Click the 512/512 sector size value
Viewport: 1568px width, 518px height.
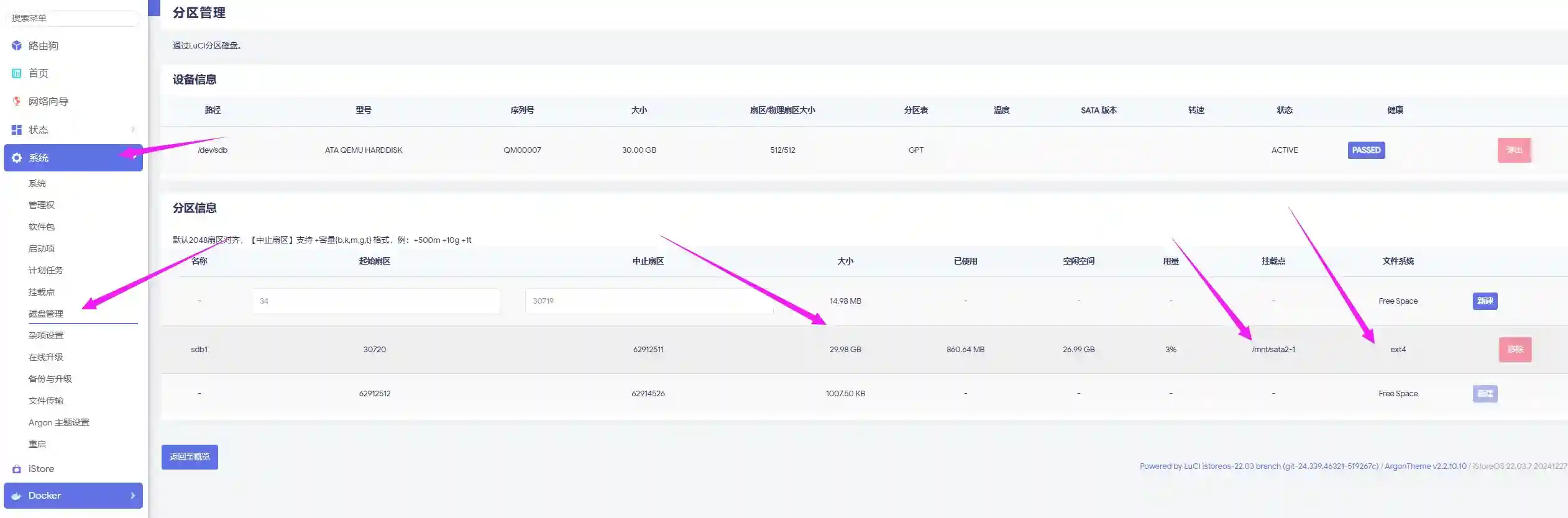(782, 150)
